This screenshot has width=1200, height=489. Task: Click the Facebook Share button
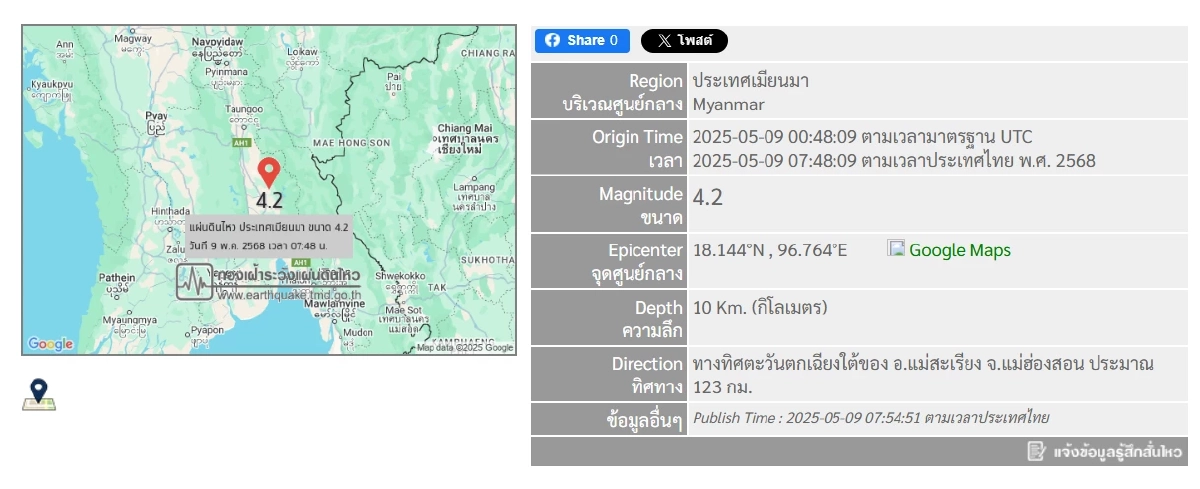[582, 41]
